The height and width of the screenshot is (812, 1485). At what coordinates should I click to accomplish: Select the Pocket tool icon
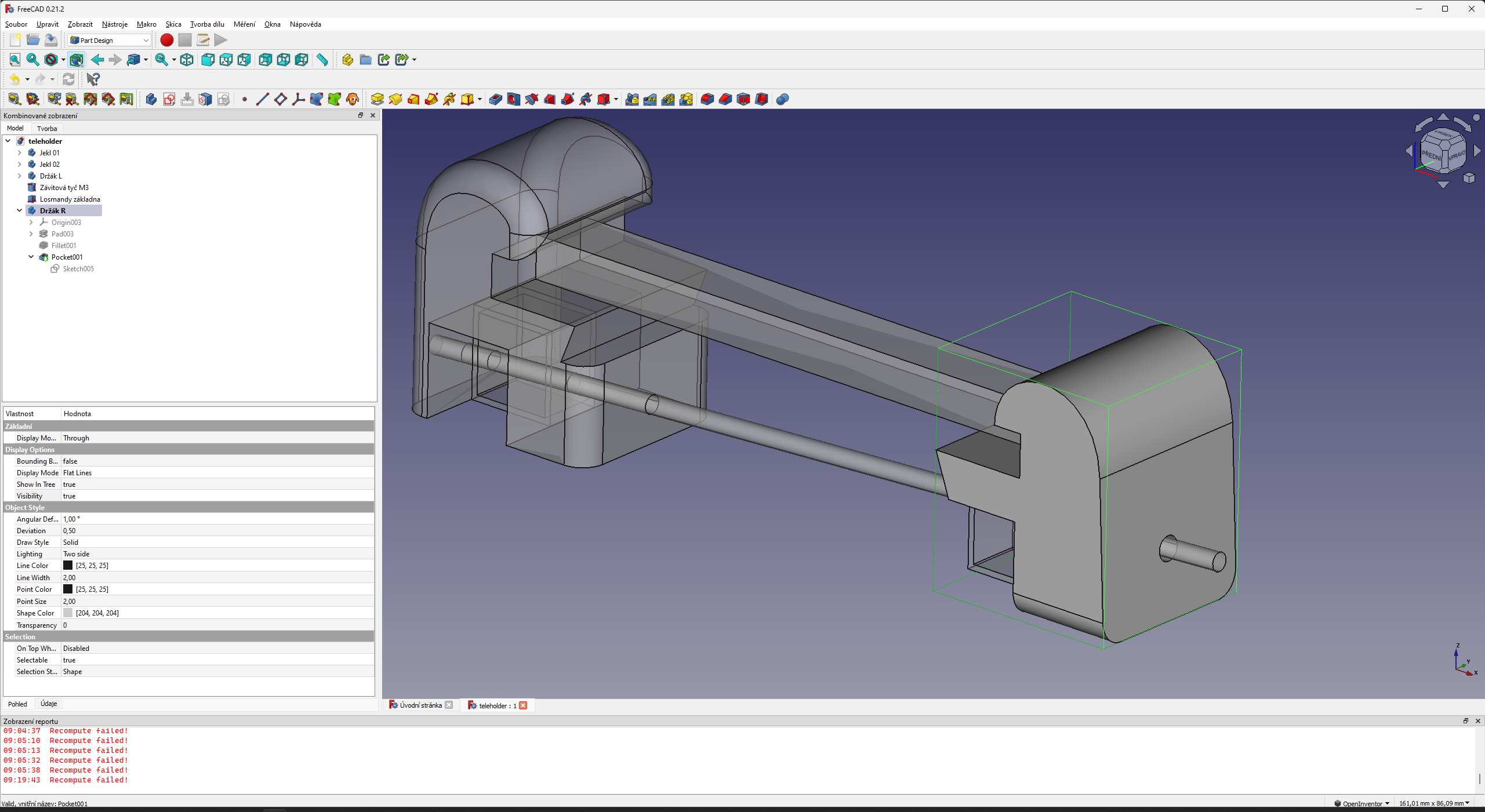click(495, 100)
